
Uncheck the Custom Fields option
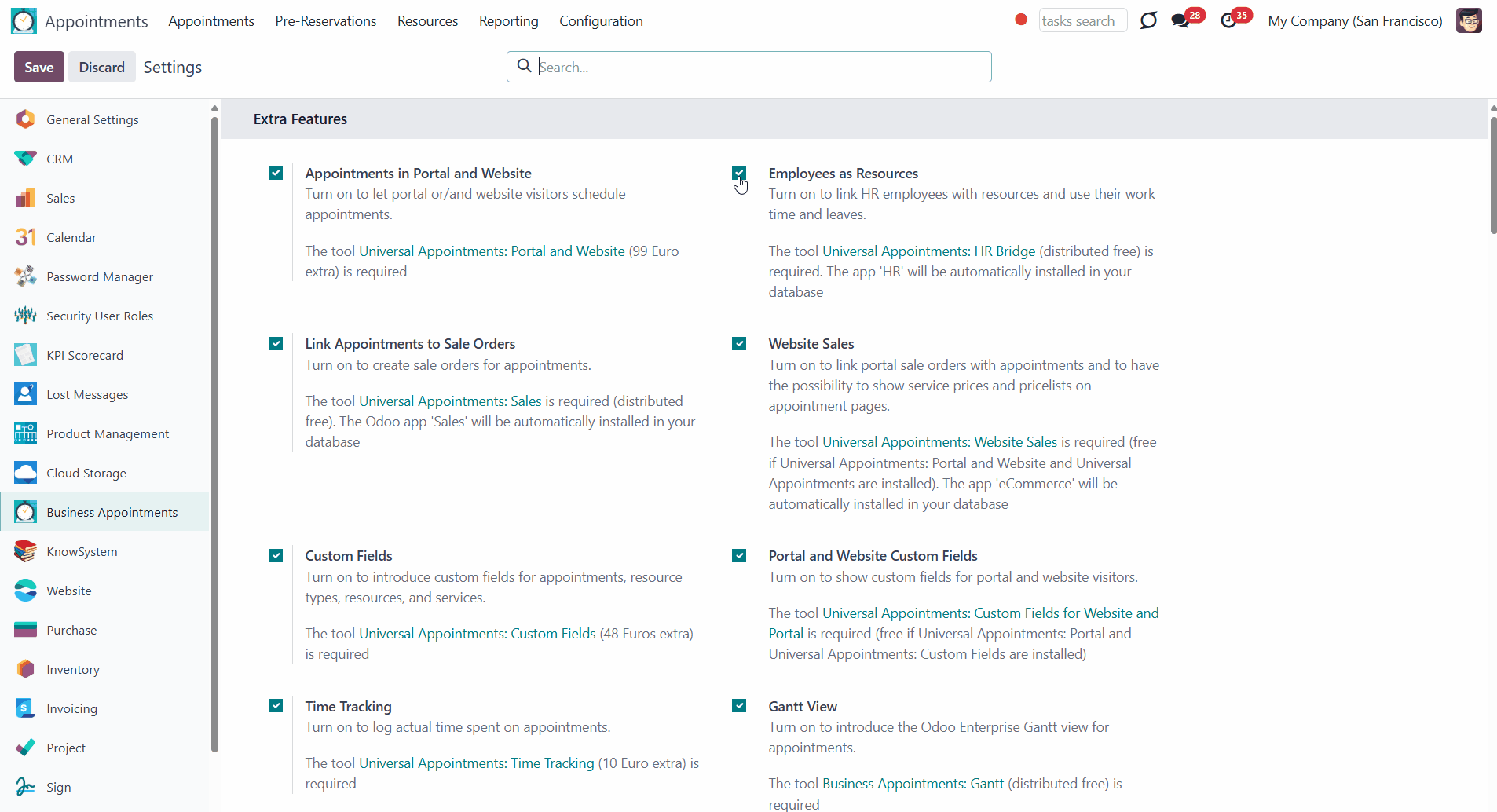pyautogui.click(x=276, y=556)
